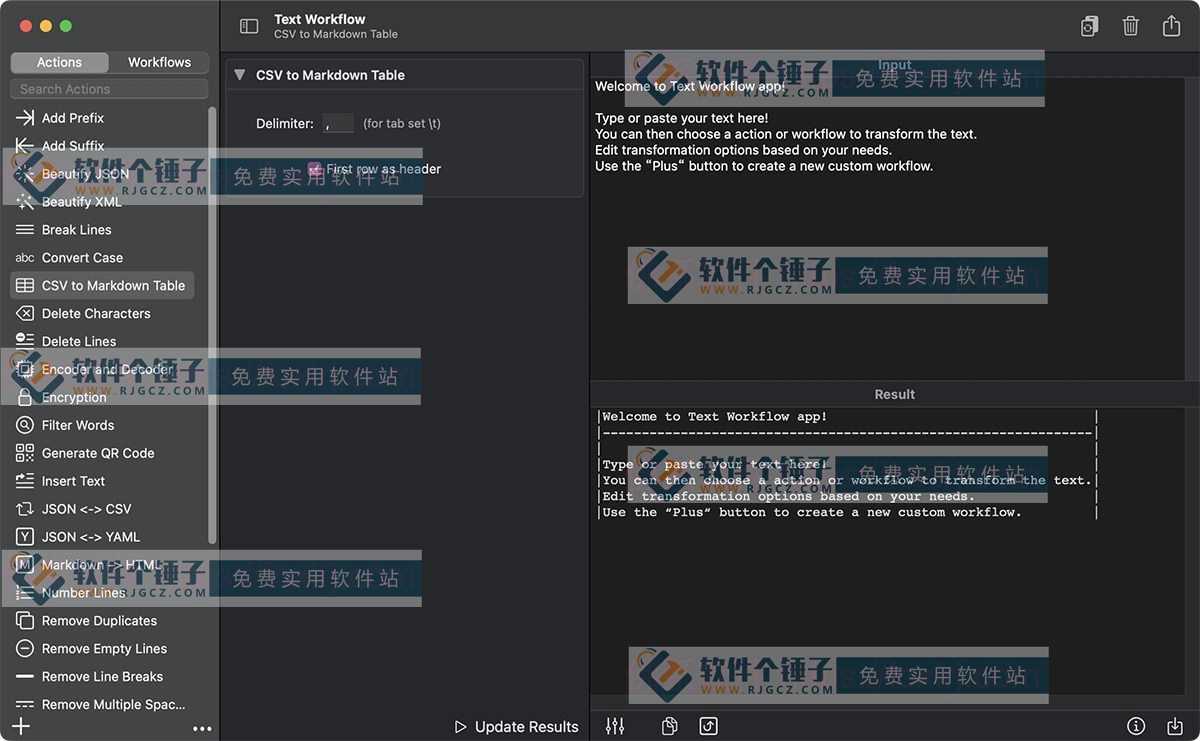Click the Delete Characters icon

25,314
